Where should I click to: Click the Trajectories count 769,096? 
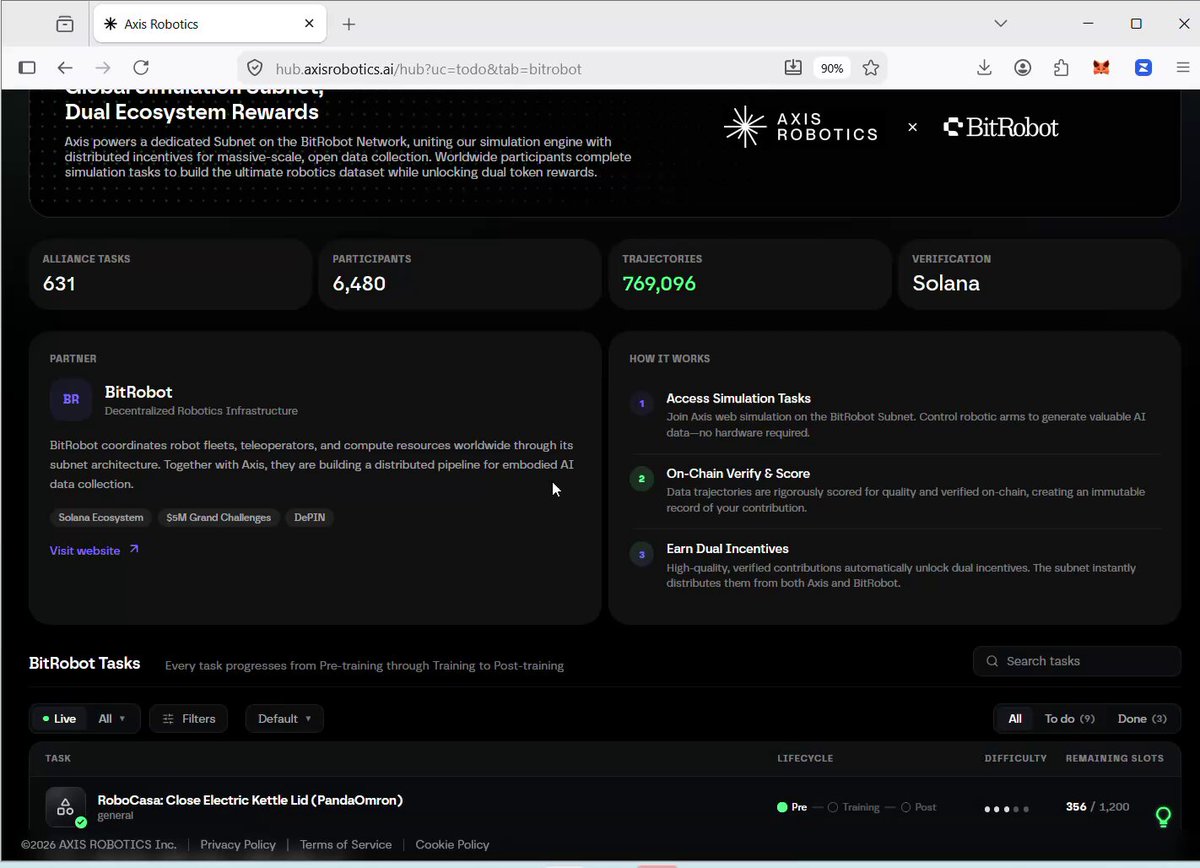(659, 283)
